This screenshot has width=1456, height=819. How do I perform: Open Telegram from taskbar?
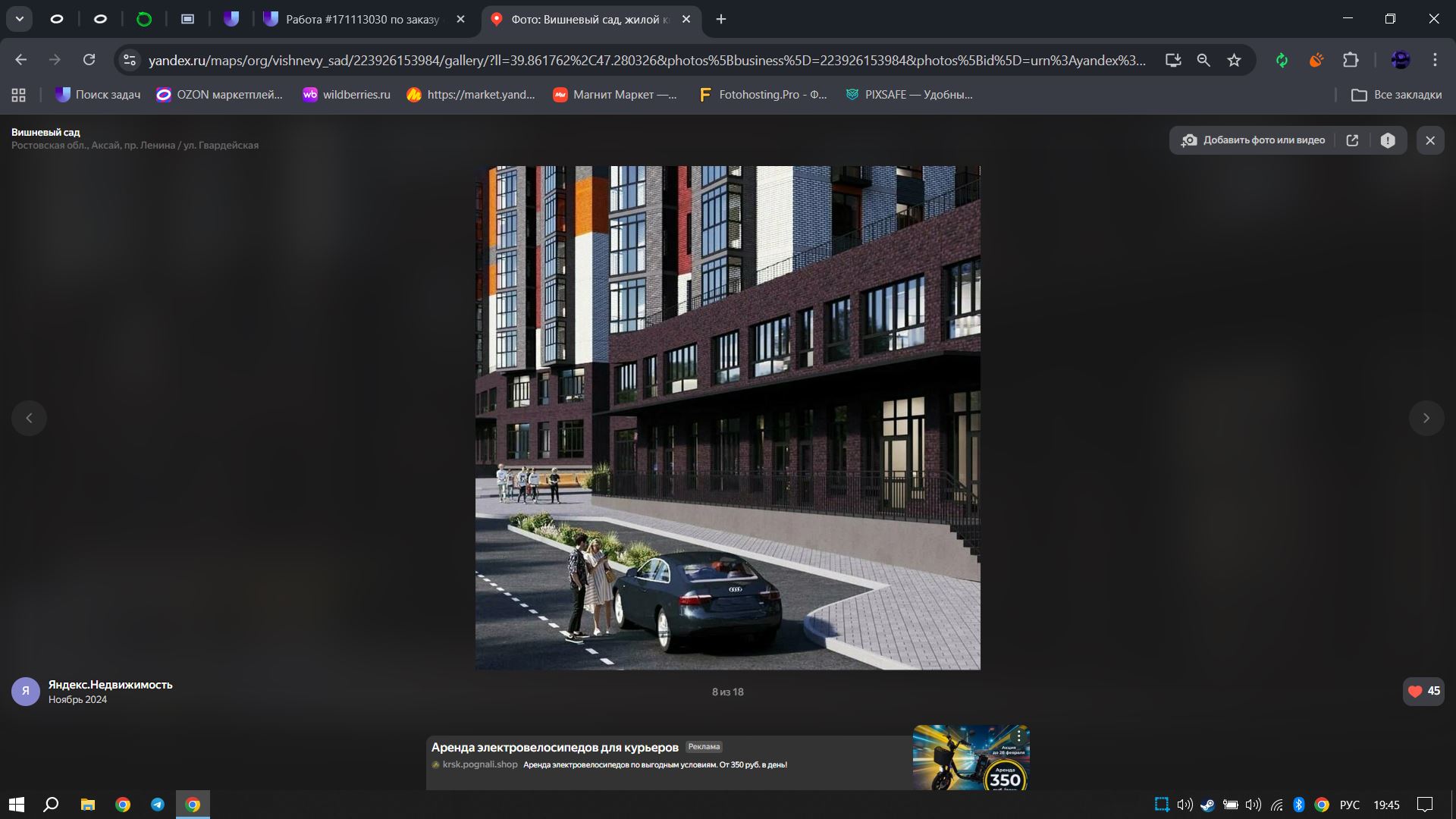point(158,805)
